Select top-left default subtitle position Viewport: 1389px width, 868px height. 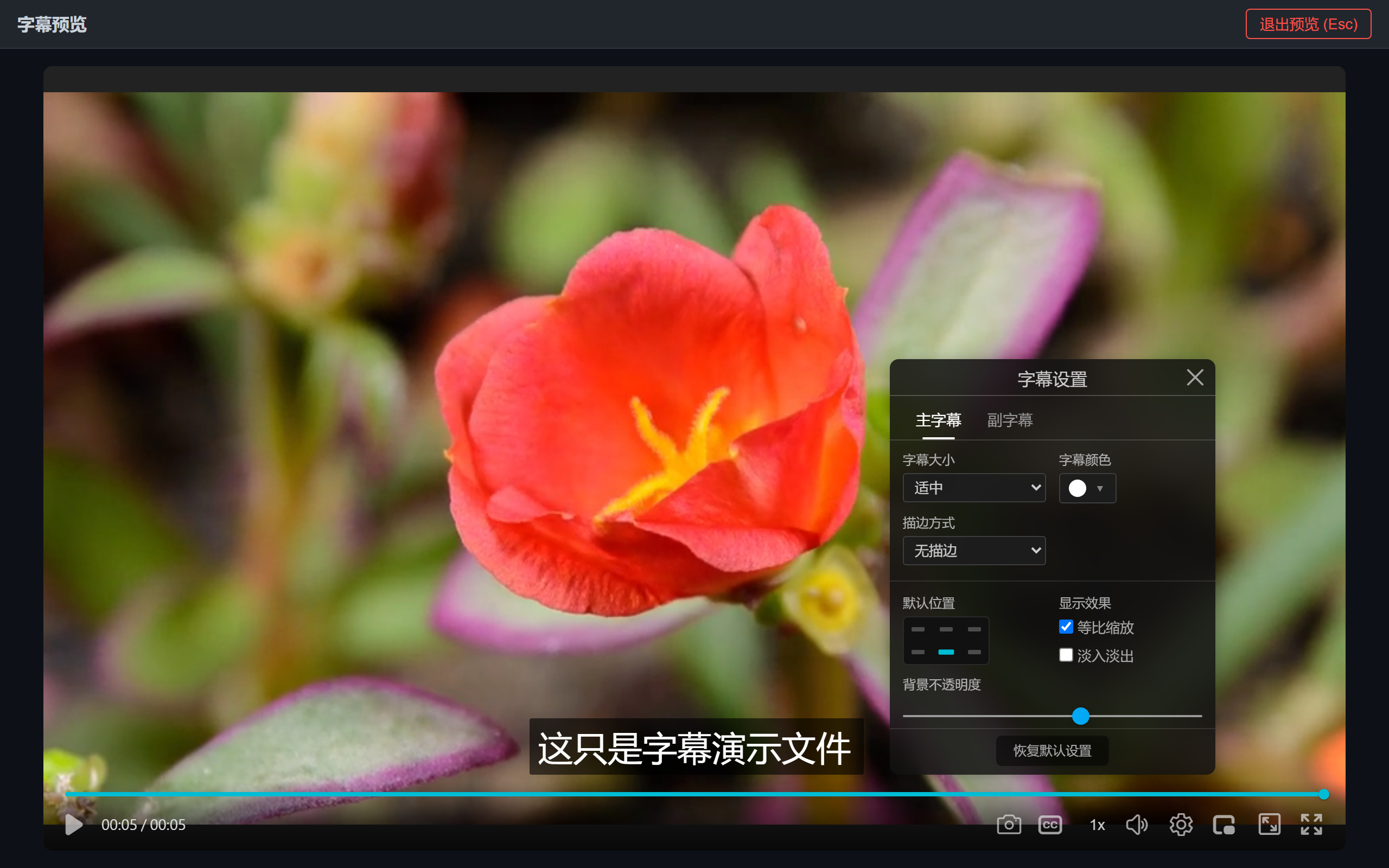pyautogui.click(x=918, y=629)
